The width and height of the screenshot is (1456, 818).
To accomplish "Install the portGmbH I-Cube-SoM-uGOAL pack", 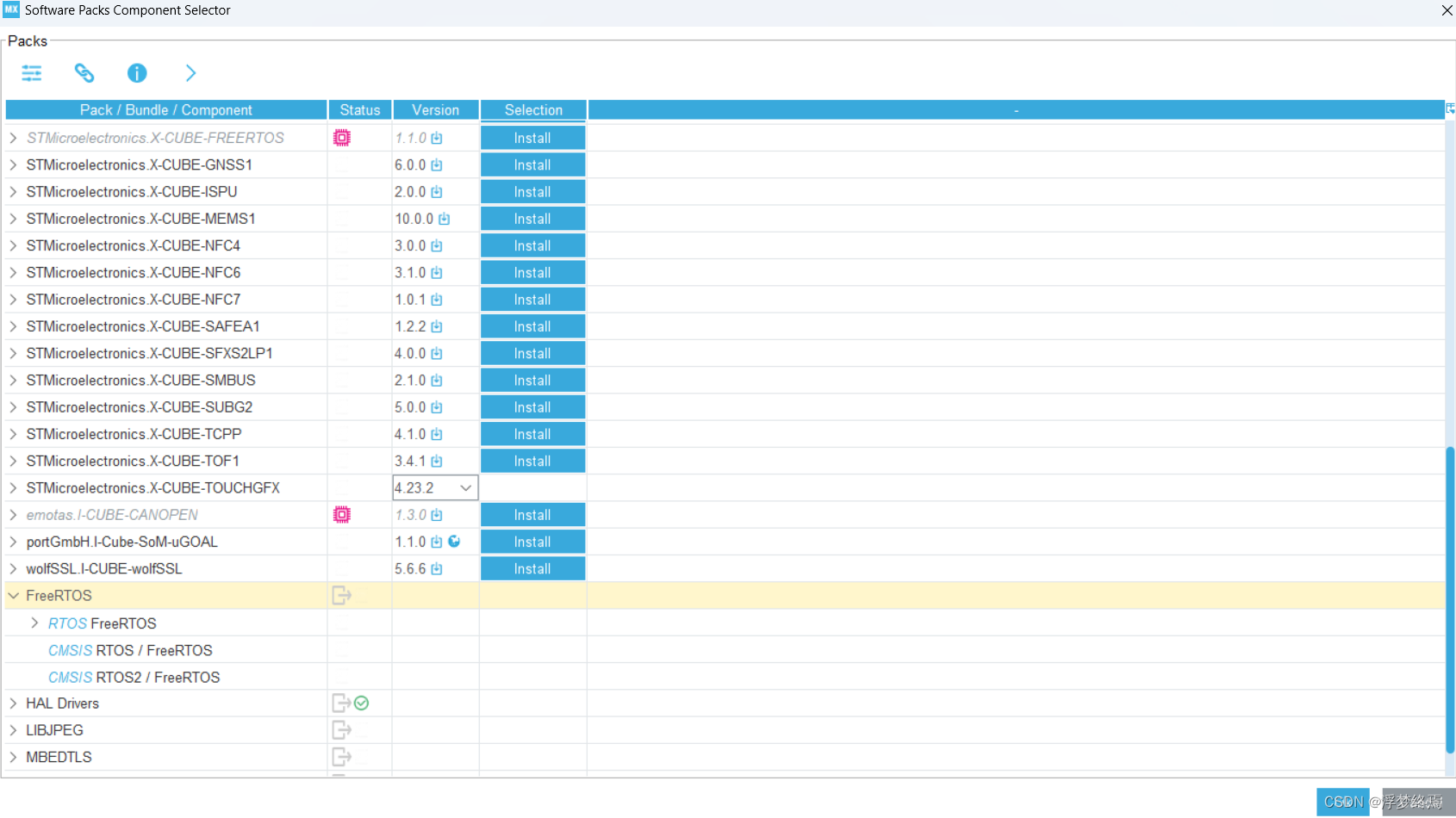I will coord(532,542).
